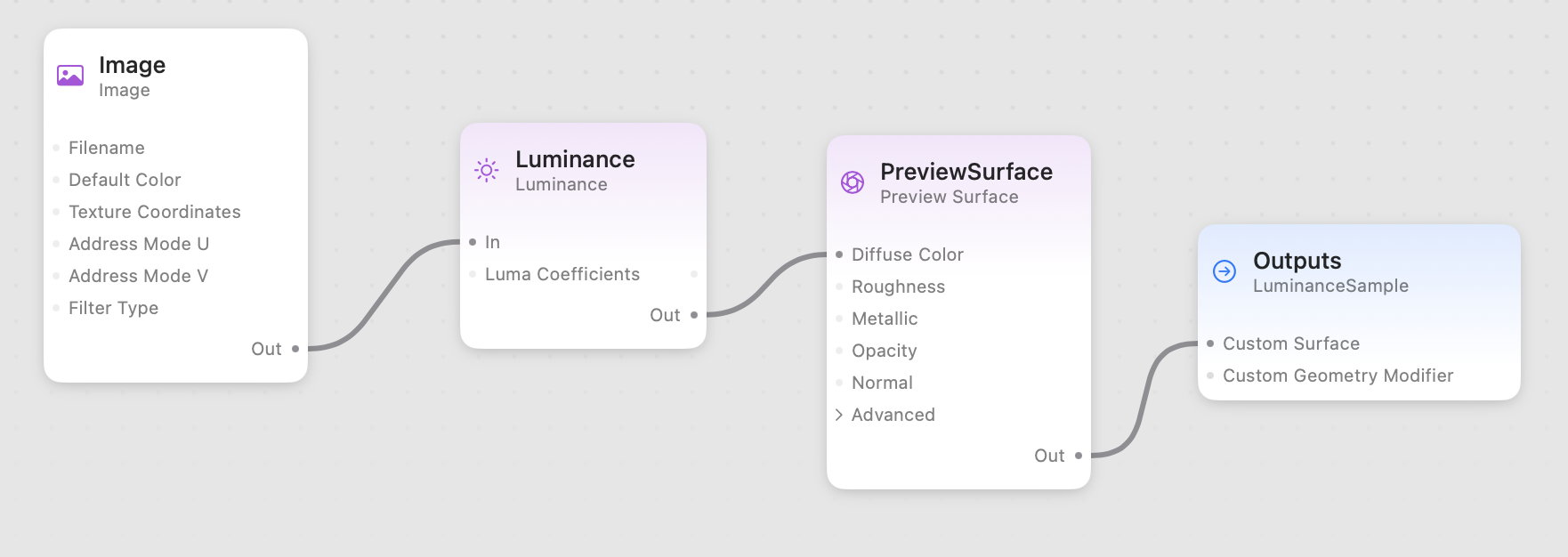Click the Outputs node's arrow icon
Viewport: 1568px width, 557px height.
[x=1224, y=271]
